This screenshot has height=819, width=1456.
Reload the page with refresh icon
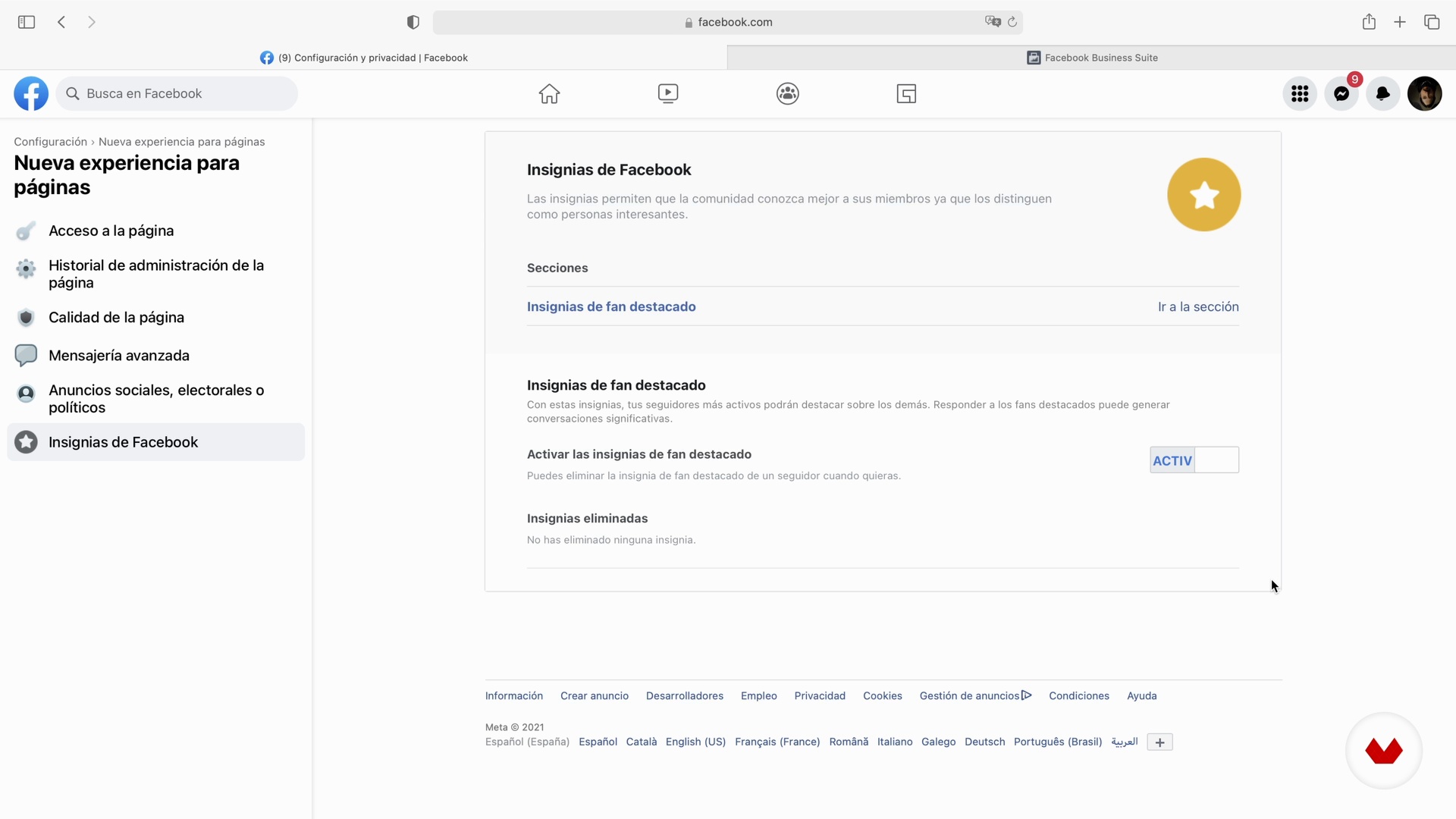pyautogui.click(x=1012, y=22)
